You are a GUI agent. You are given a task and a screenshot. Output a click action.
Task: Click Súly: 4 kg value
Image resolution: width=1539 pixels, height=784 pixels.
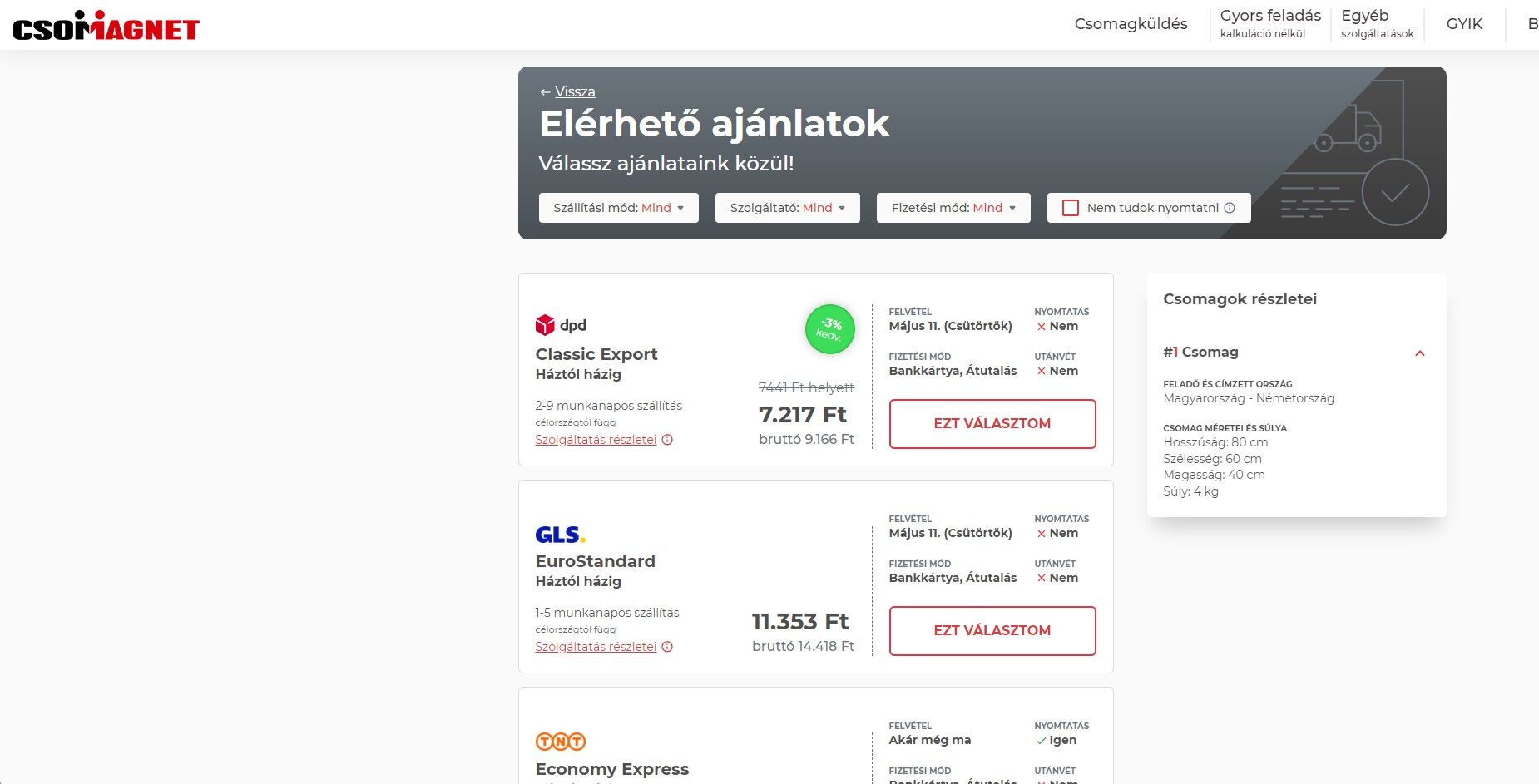1190,491
